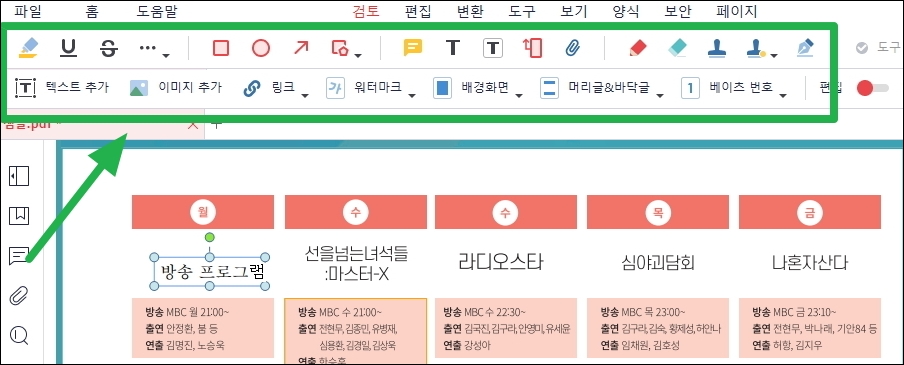Image resolution: width=904 pixels, height=365 pixels.
Task: Switch to the 페이지 tab
Action: [x=736, y=12]
